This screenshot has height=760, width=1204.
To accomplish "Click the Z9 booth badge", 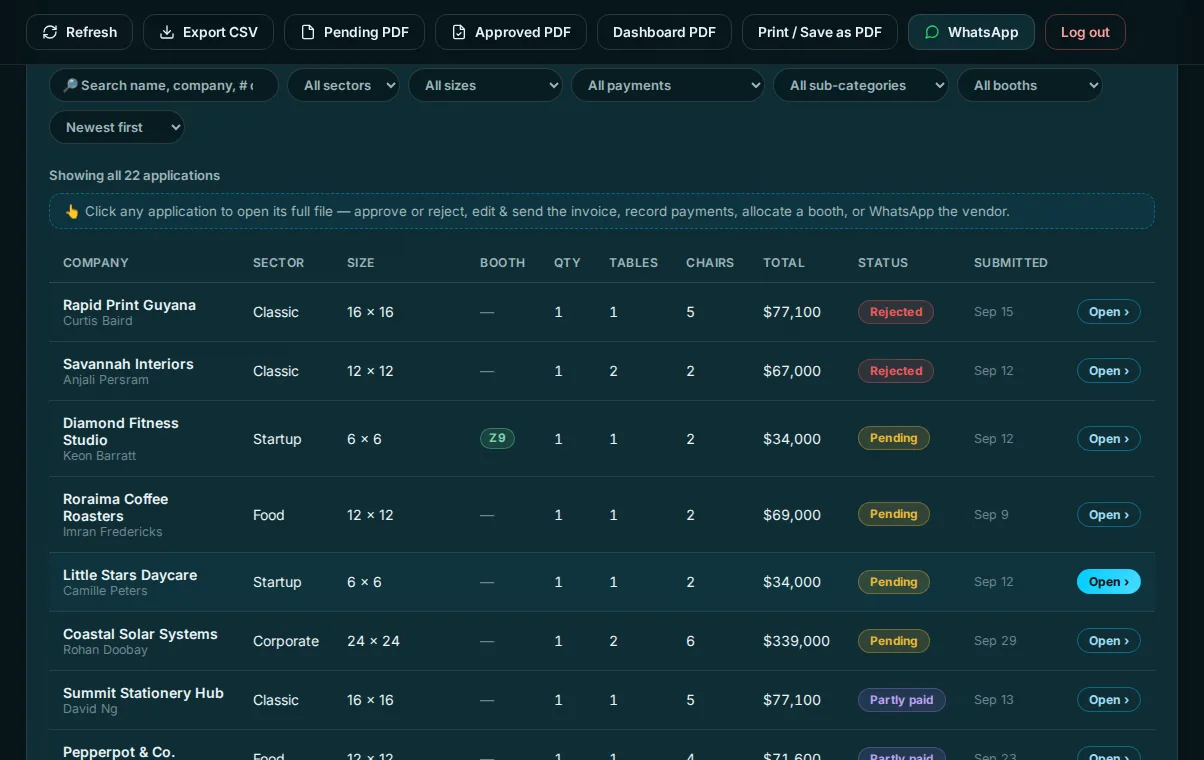I will pos(497,438).
